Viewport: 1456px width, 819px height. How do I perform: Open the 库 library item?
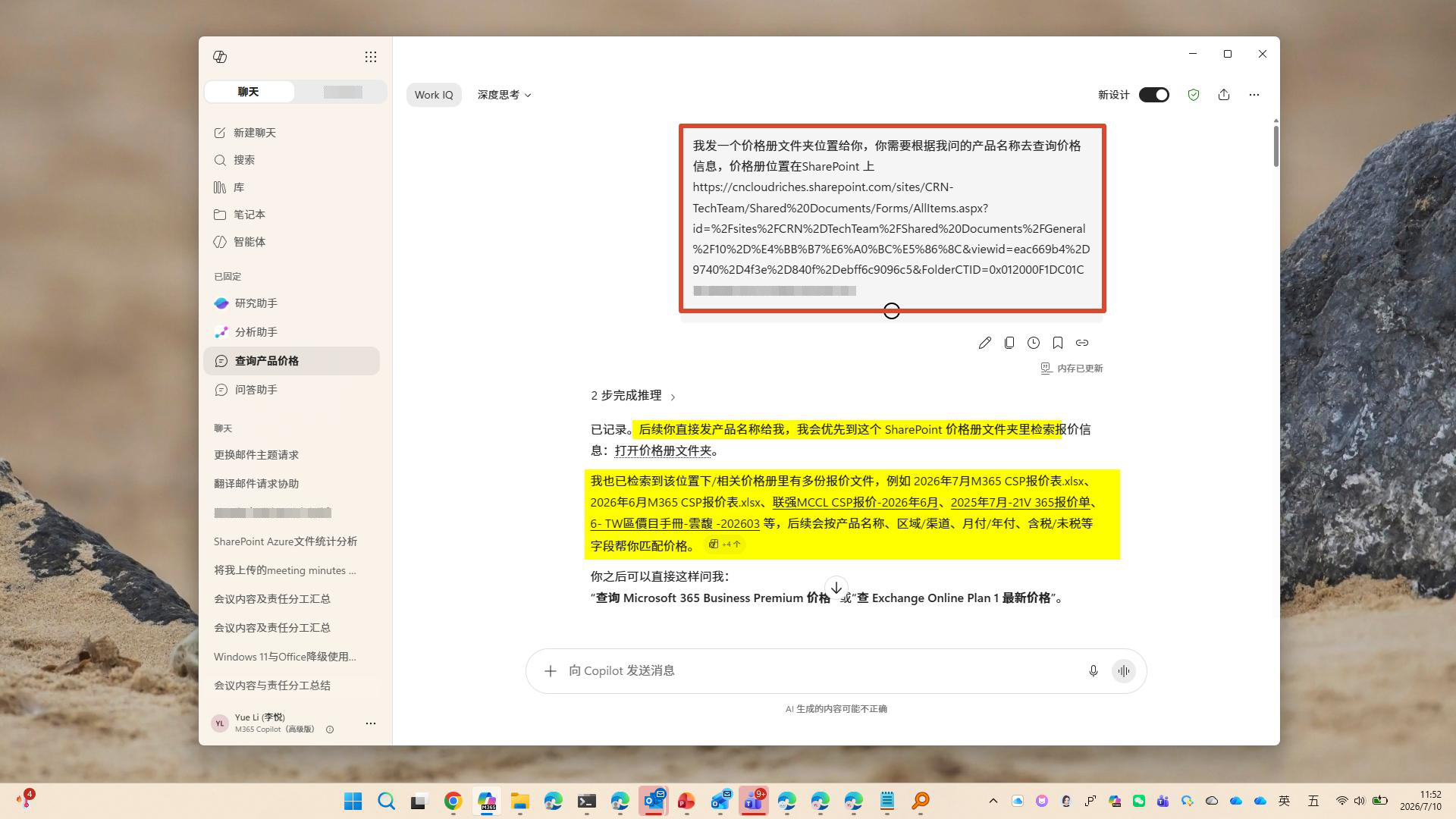click(x=291, y=187)
